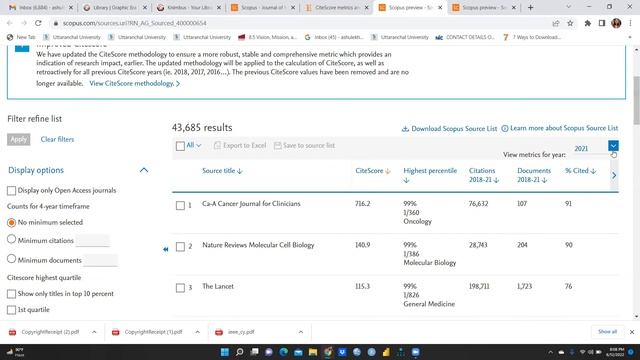Collapse the Display options section
This screenshot has height=360, width=640.
pyautogui.click(x=144, y=170)
